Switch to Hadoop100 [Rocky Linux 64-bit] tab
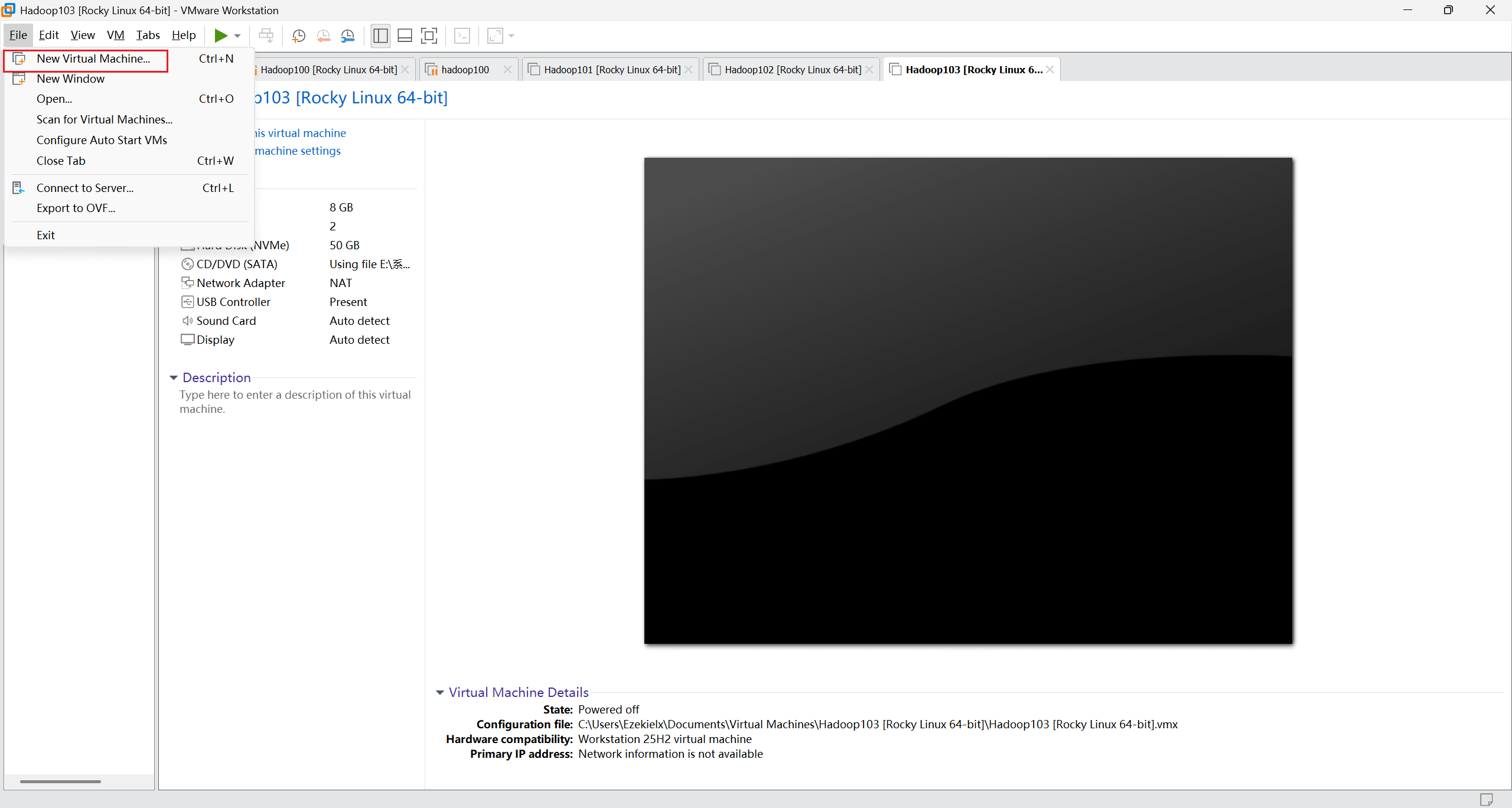 (329, 70)
